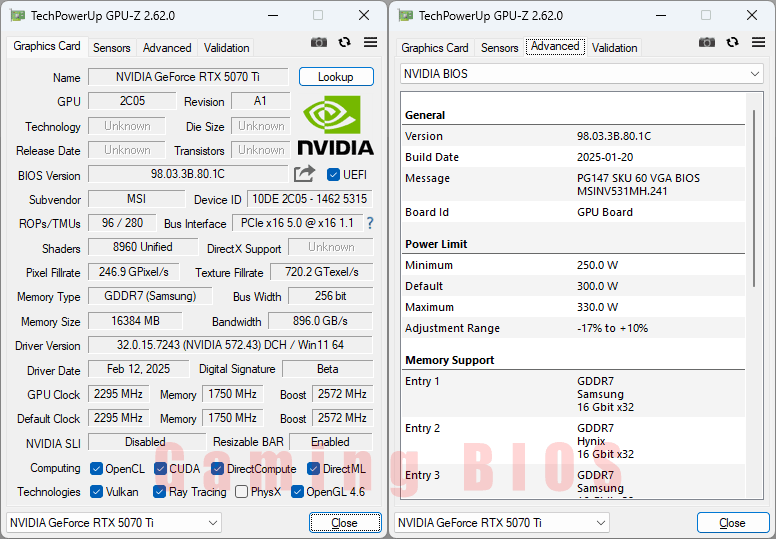Click the Pixel Fillrate field 246.9 GPixel/s
This screenshot has width=776, height=539.
coord(134,272)
